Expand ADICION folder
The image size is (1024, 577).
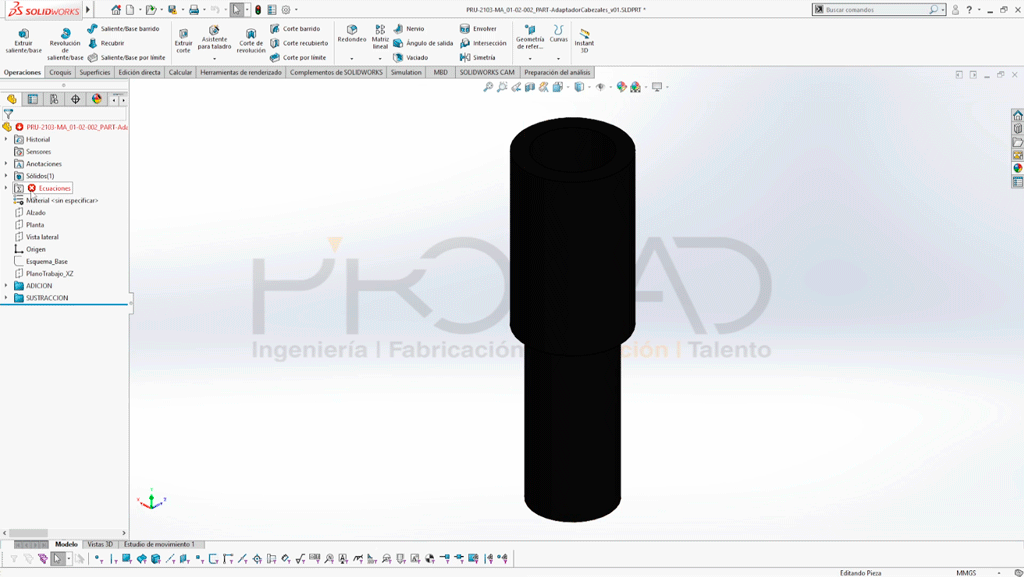[6, 285]
